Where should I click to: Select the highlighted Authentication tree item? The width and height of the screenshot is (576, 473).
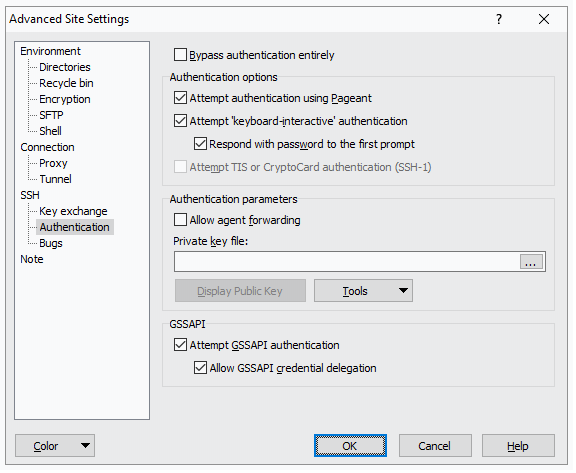[75, 227]
